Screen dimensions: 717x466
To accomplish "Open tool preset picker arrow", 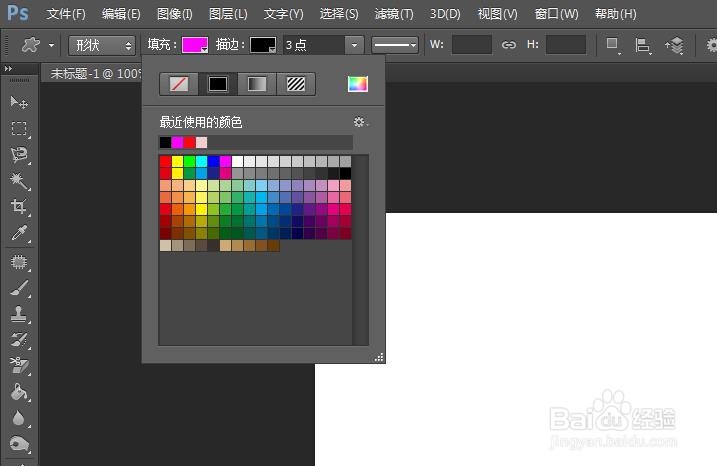I will [x=51, y=45].
